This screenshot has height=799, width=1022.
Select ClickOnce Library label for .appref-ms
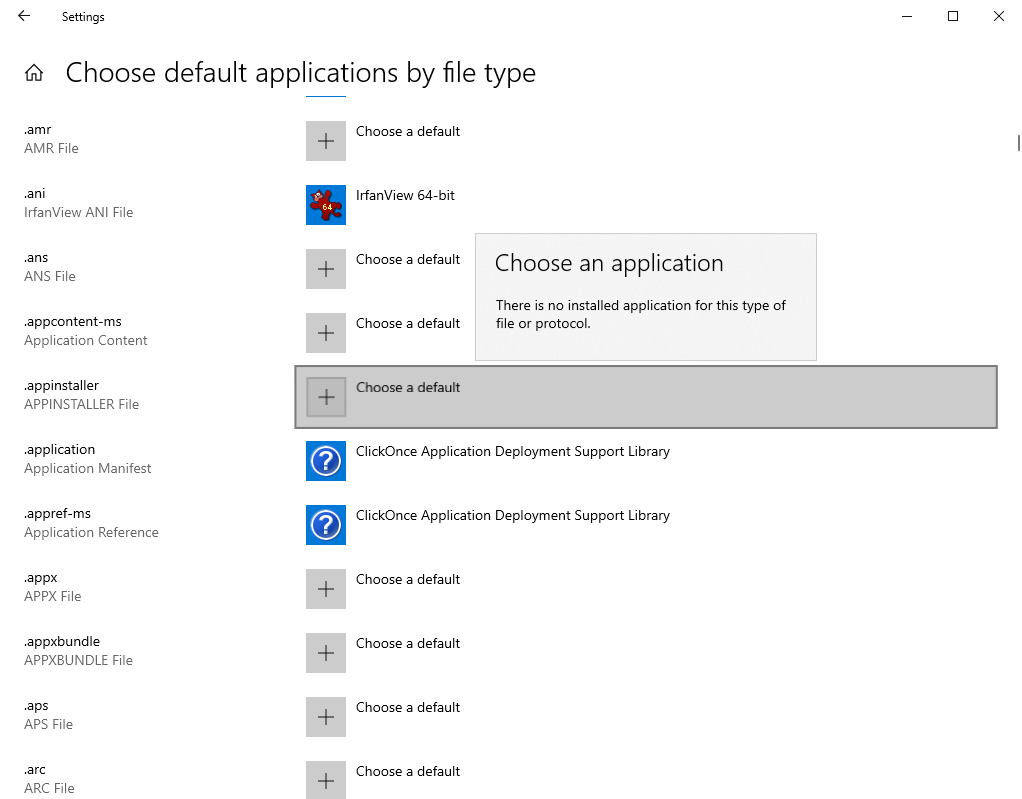[x=513, y=516]
